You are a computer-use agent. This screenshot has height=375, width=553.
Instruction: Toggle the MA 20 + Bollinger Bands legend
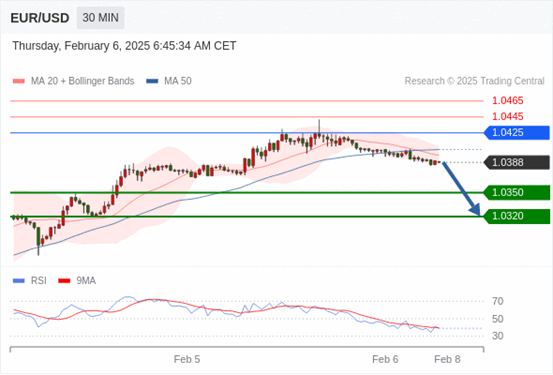point(73,81)
